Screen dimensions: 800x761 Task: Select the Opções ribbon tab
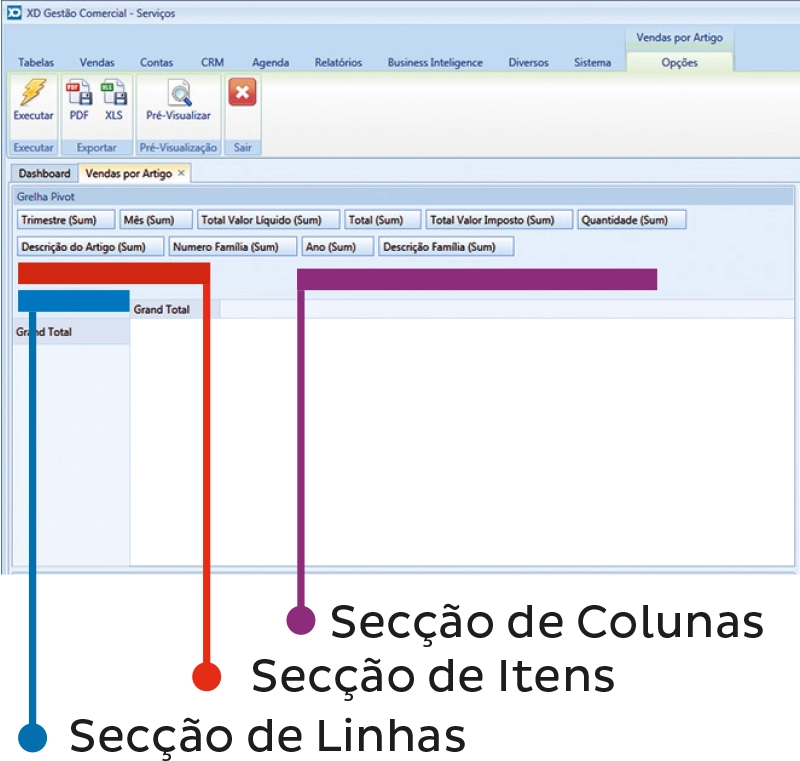click(x=680, y=62)
